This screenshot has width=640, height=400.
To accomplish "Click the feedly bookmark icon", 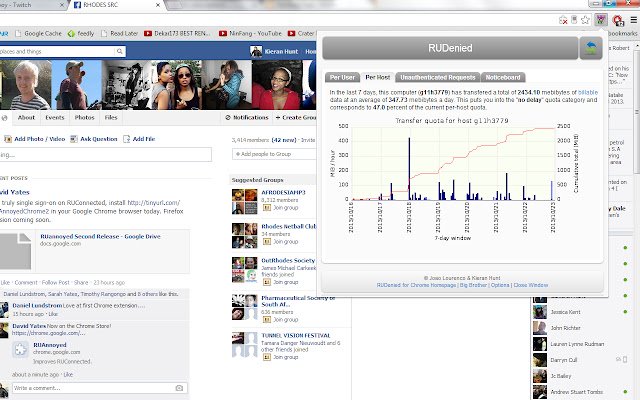I will coord(71,33).
